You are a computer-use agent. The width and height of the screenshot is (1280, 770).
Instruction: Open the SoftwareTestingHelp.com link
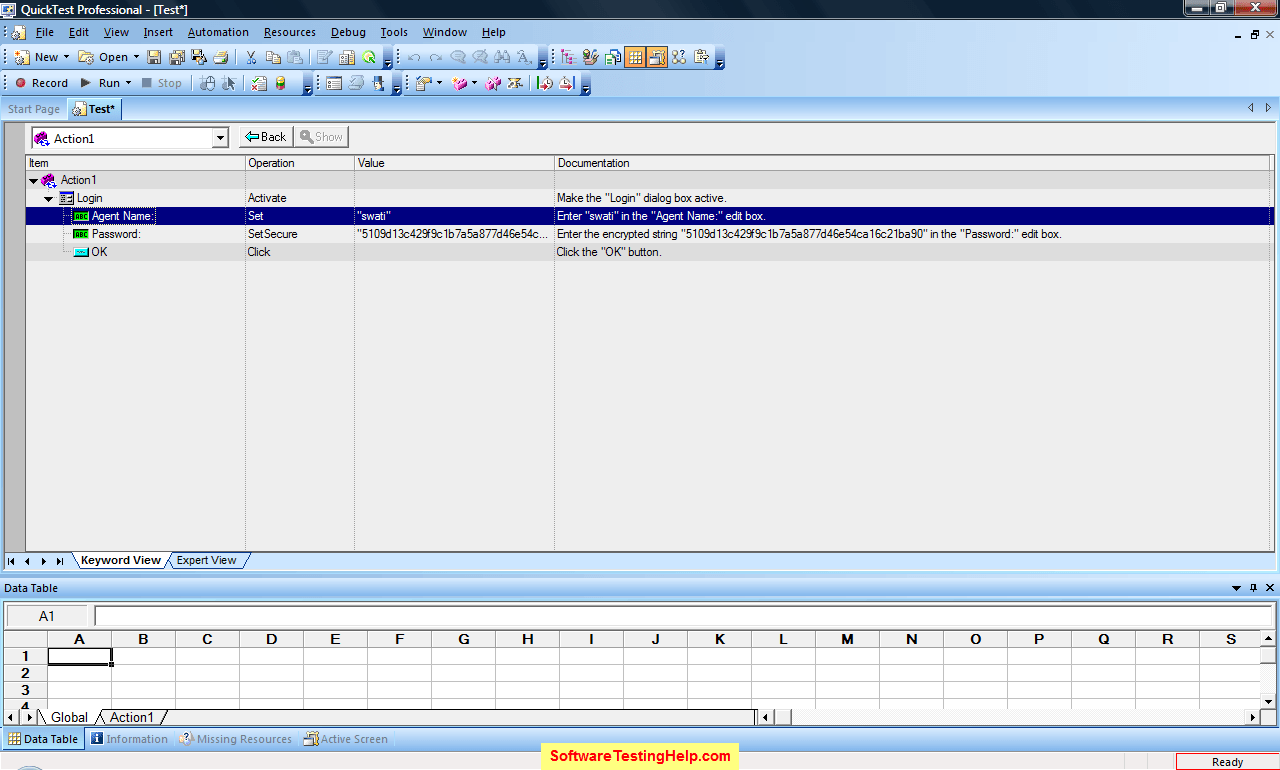[640, 757]
